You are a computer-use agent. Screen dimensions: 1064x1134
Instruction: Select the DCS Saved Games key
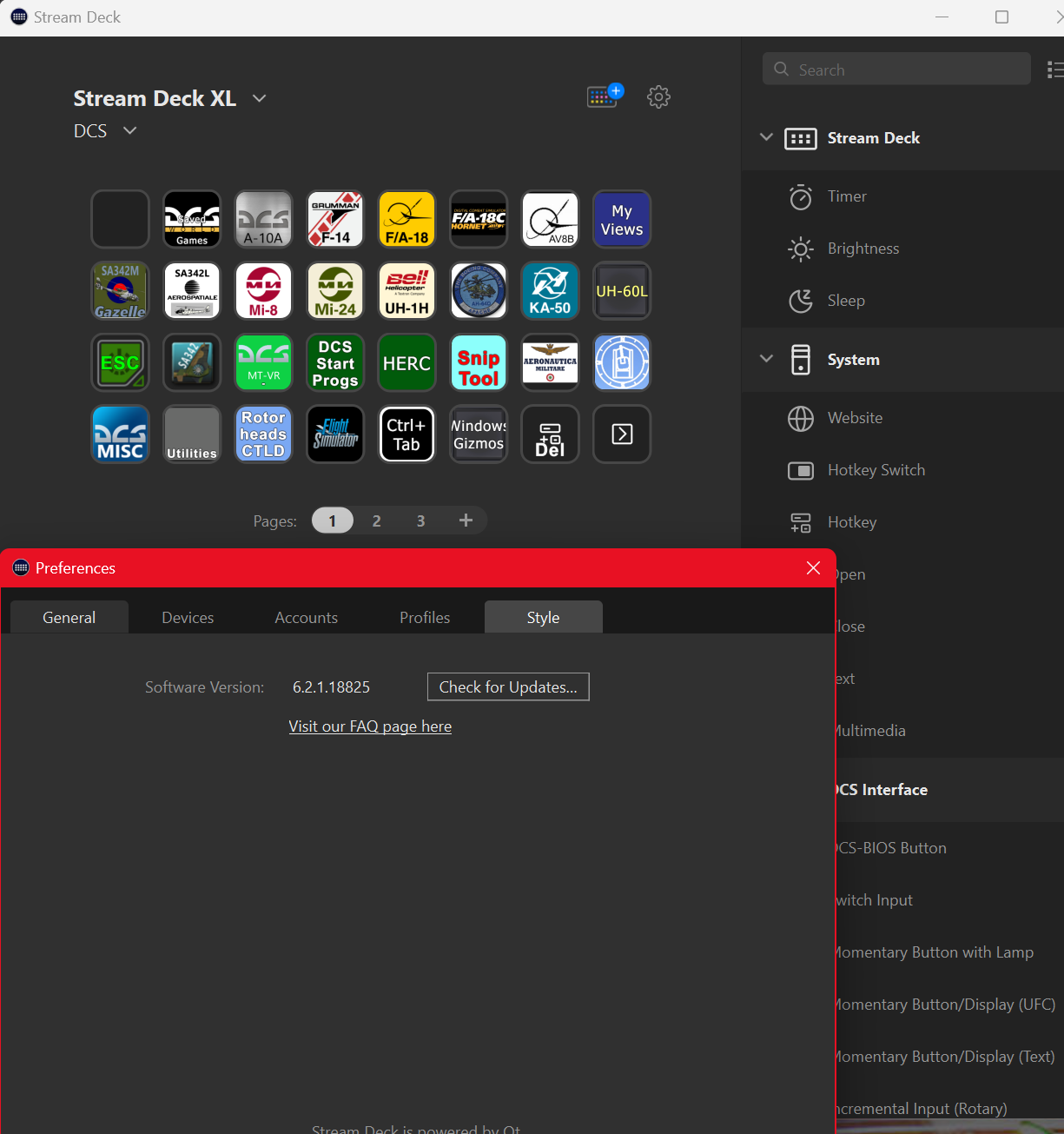tap(192, 219)
